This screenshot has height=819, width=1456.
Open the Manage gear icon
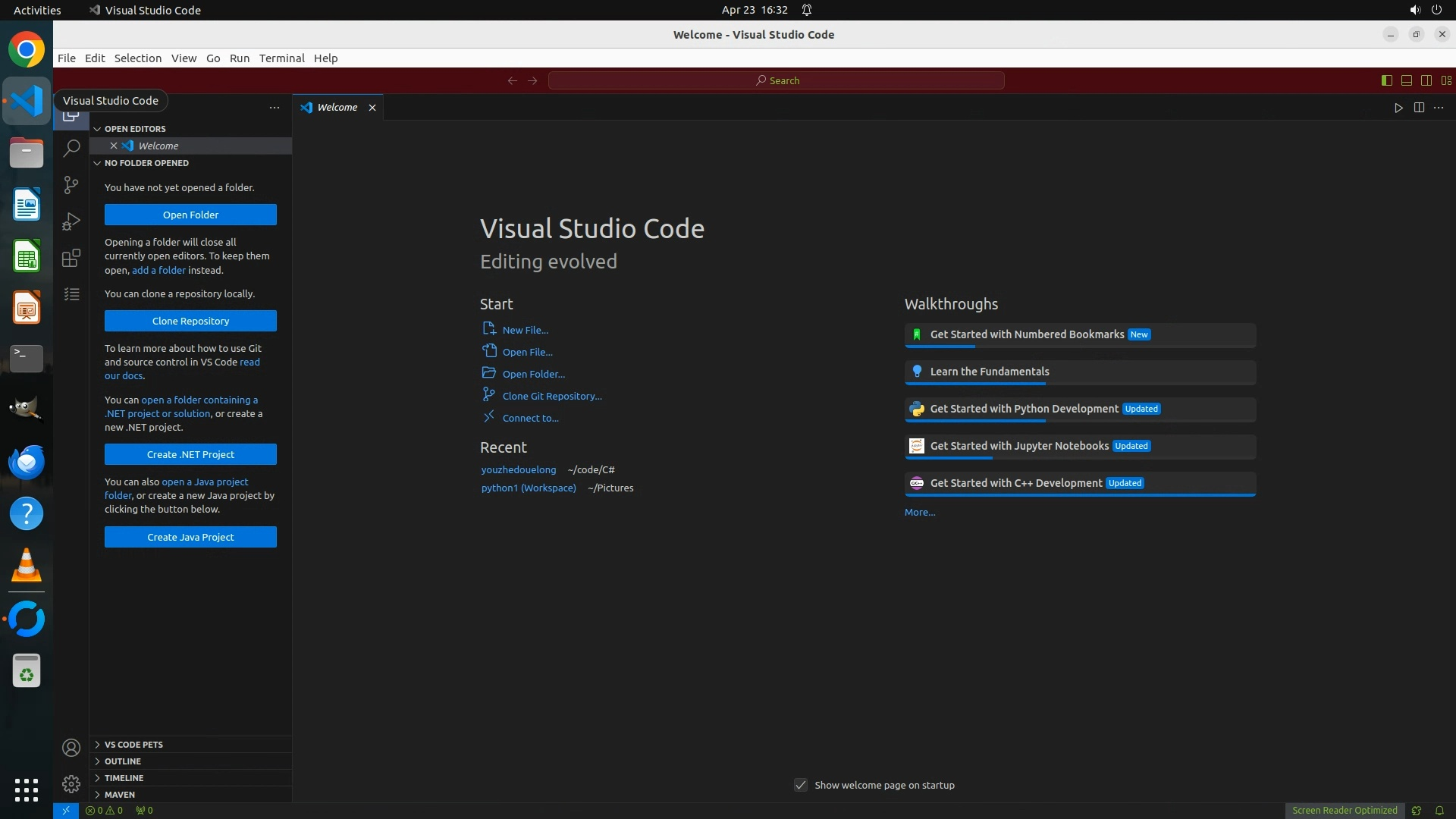click(71, 783)
